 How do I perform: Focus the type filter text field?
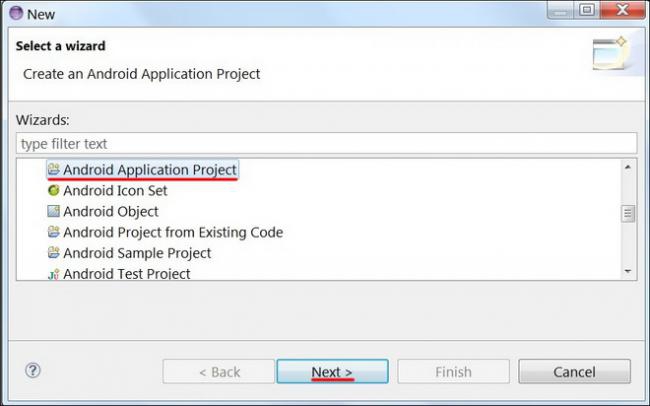point(326,144)
